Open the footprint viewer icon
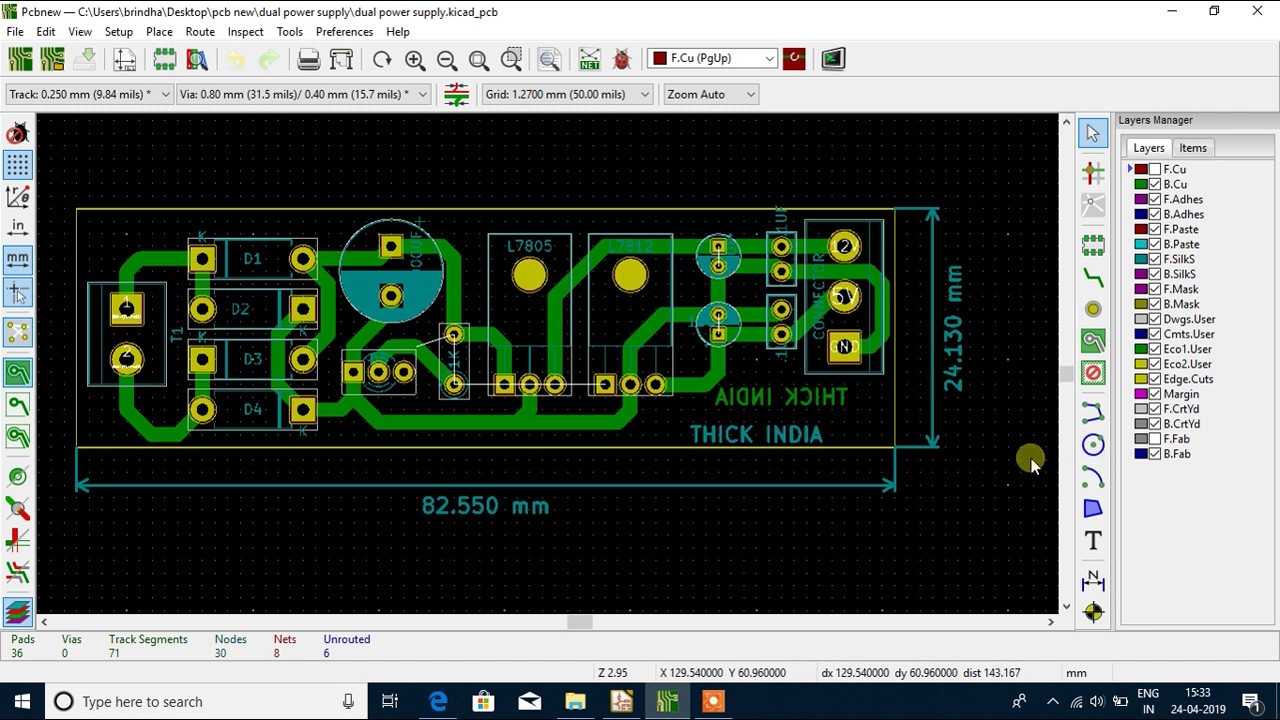The height and width of the screenshot is (720, 1280). point(197,59)
